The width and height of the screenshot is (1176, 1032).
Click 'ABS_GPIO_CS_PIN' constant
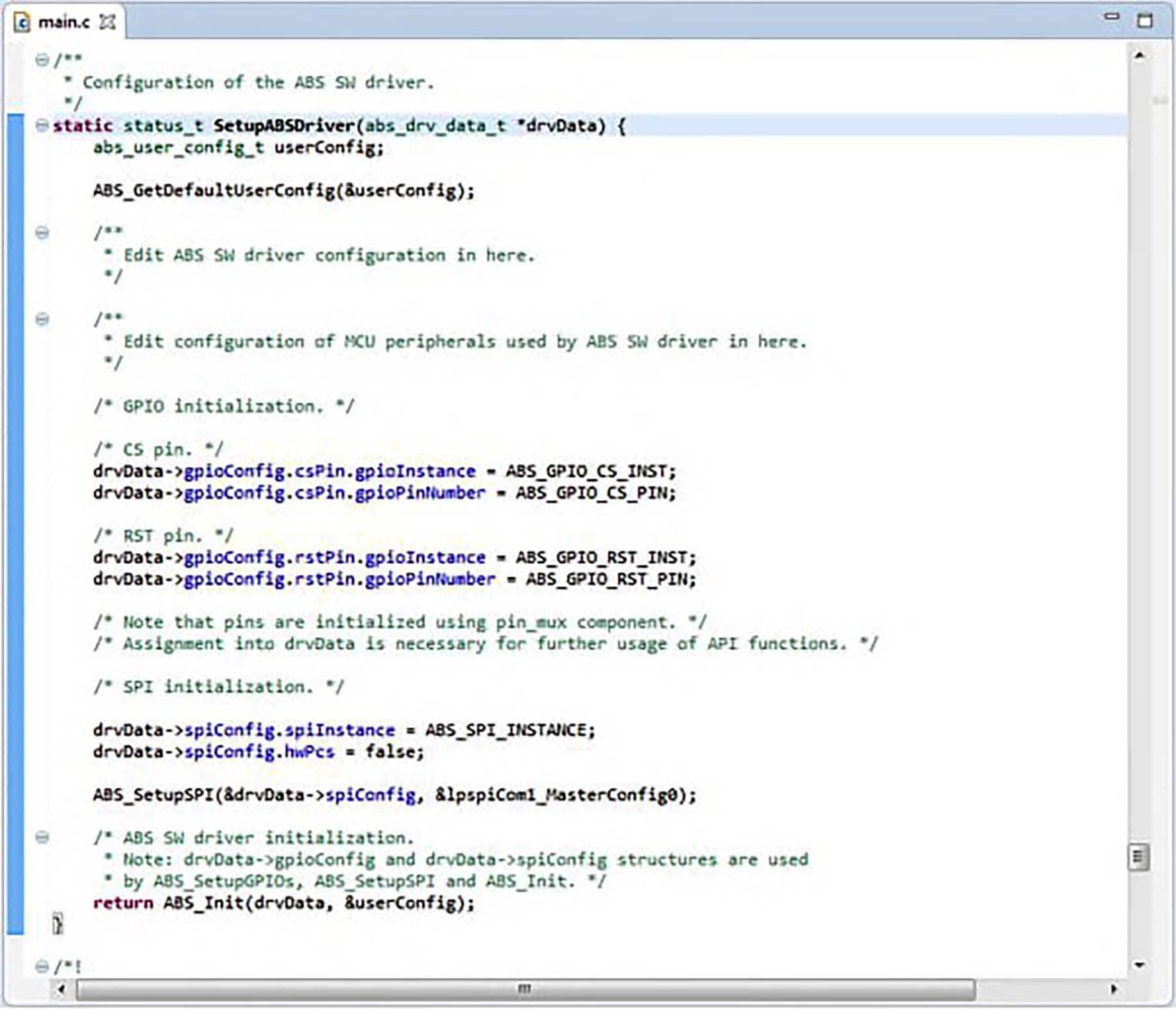(x=591, y=493)
